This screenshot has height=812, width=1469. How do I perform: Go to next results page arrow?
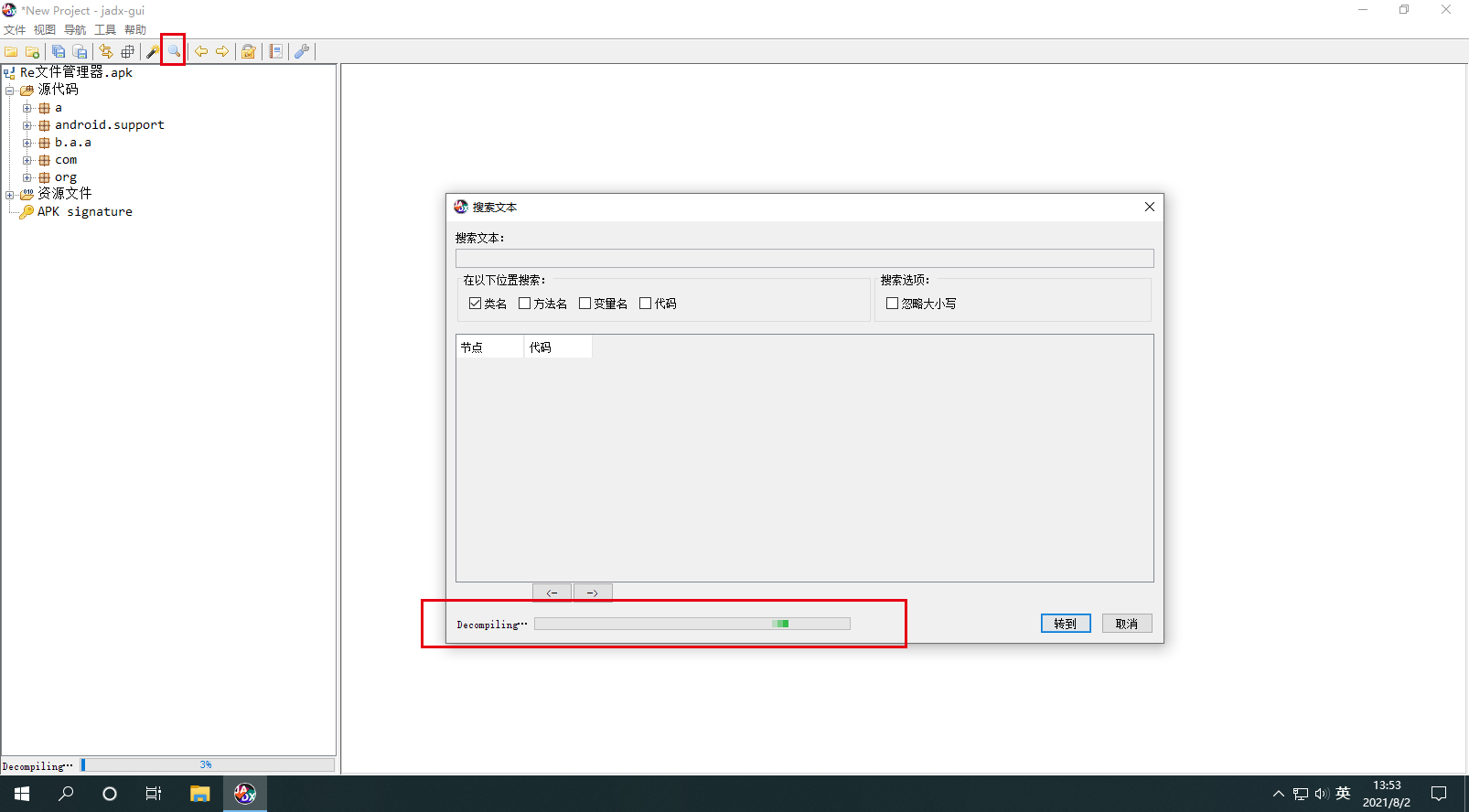593,593
